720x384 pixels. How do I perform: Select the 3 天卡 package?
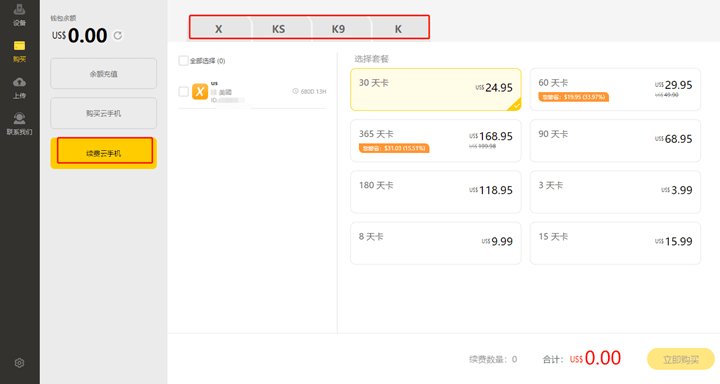pyautogui.click(x=615, y=192)
